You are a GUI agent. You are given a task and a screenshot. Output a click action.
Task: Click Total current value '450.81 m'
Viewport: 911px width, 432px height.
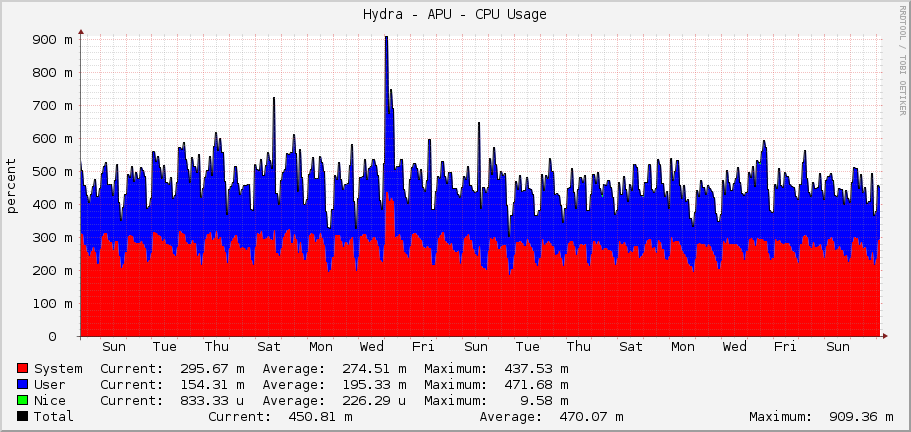click(320, 416)
